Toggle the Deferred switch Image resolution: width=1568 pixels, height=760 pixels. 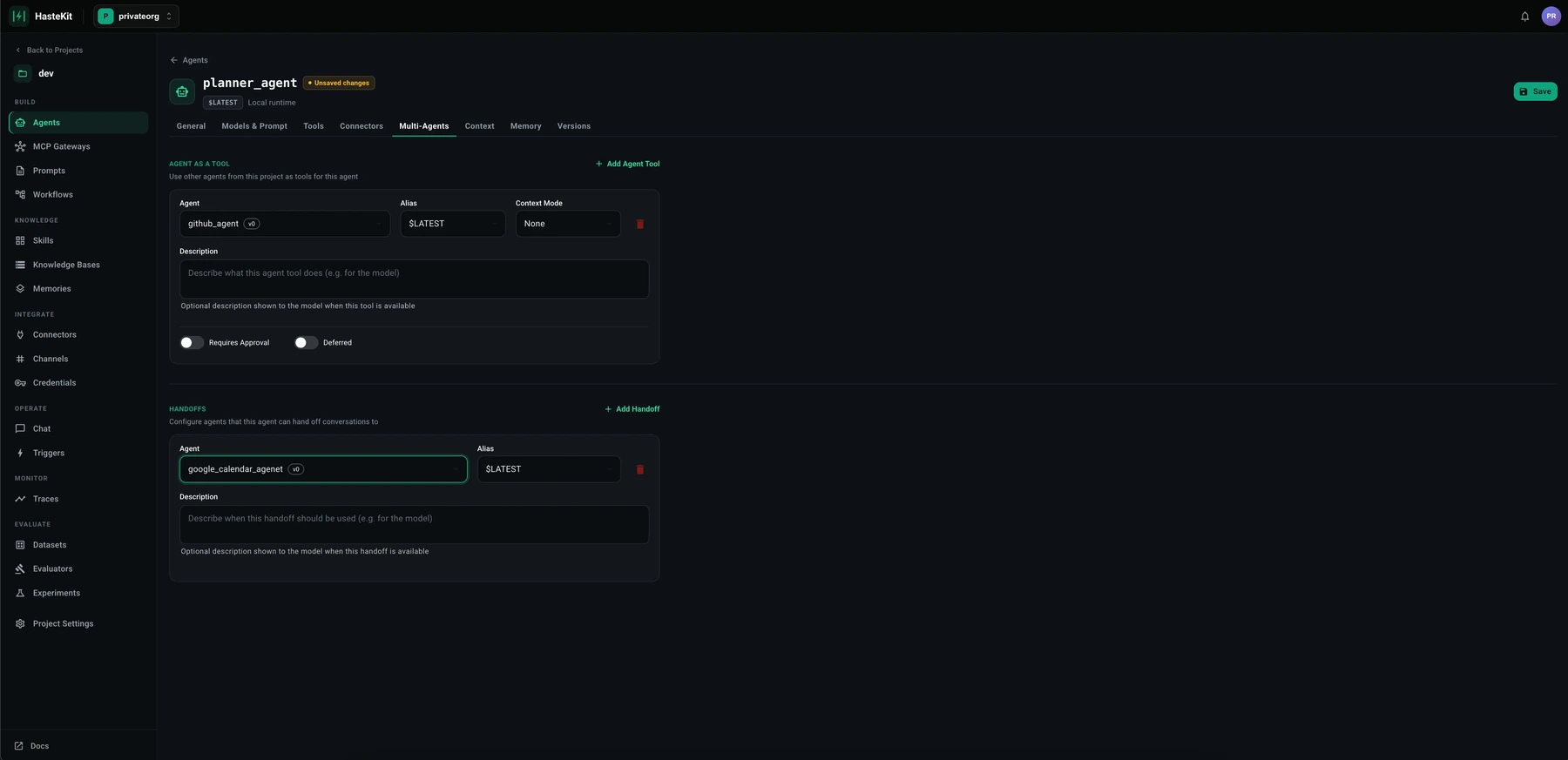pos(306,343)
